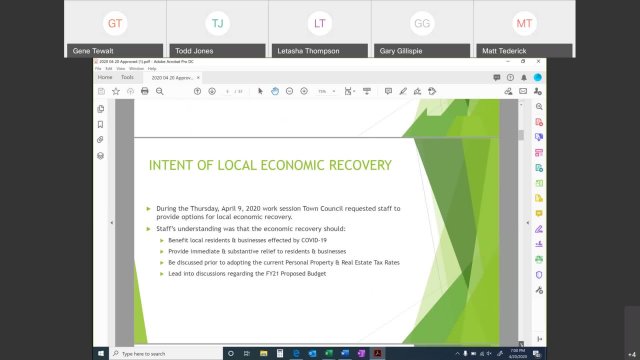
Task: Open the Help menu
Action: click(x=152, y=69)
